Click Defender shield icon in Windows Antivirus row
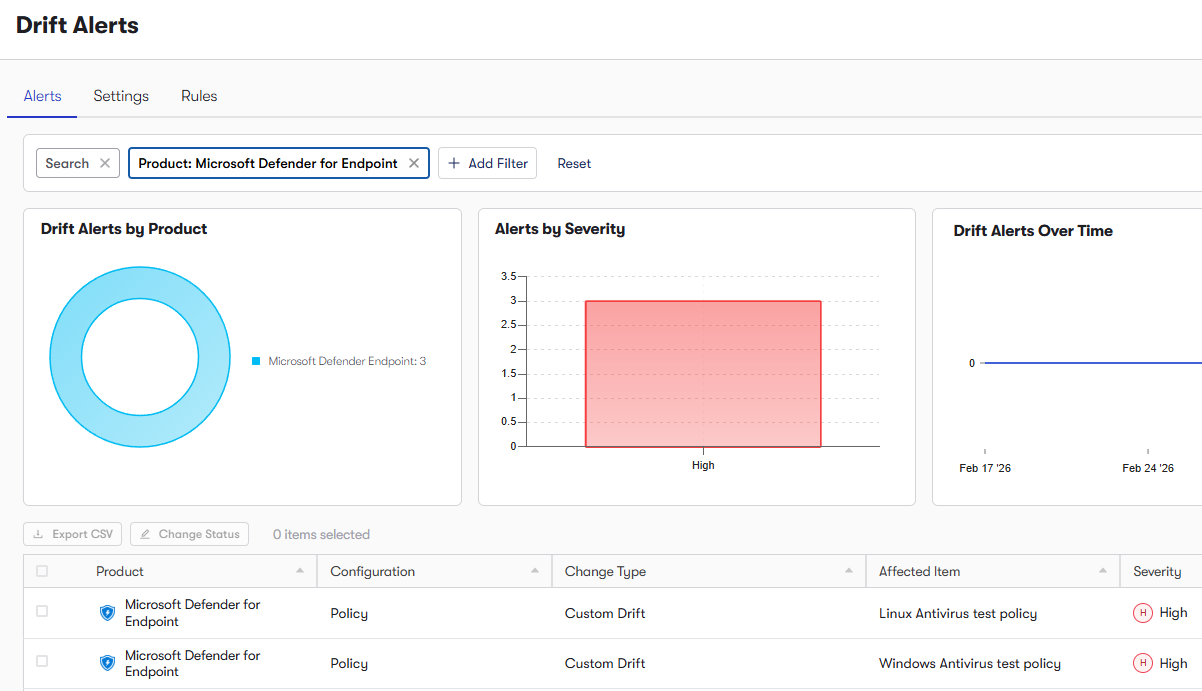The width and height of the screenshot is (1202, 691). pos(108,663)
